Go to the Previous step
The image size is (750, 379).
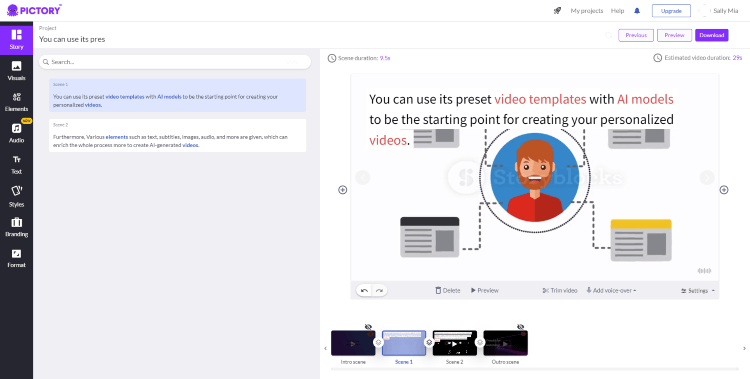(x=636, y=35)
